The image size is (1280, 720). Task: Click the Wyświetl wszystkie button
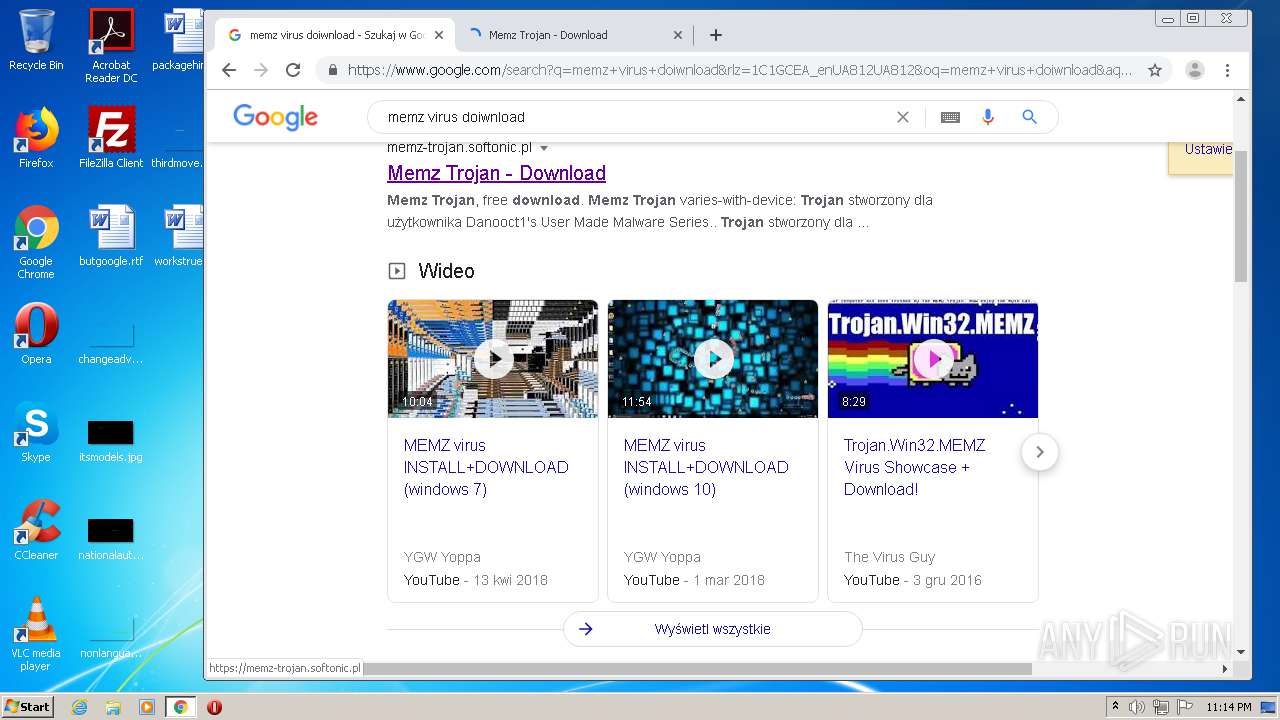[712, 629]
